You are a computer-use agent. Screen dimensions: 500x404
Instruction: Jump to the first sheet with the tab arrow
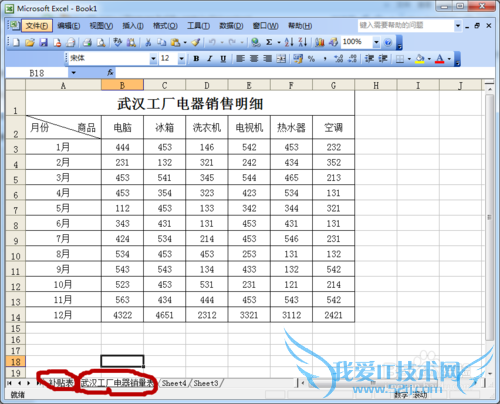10,383
